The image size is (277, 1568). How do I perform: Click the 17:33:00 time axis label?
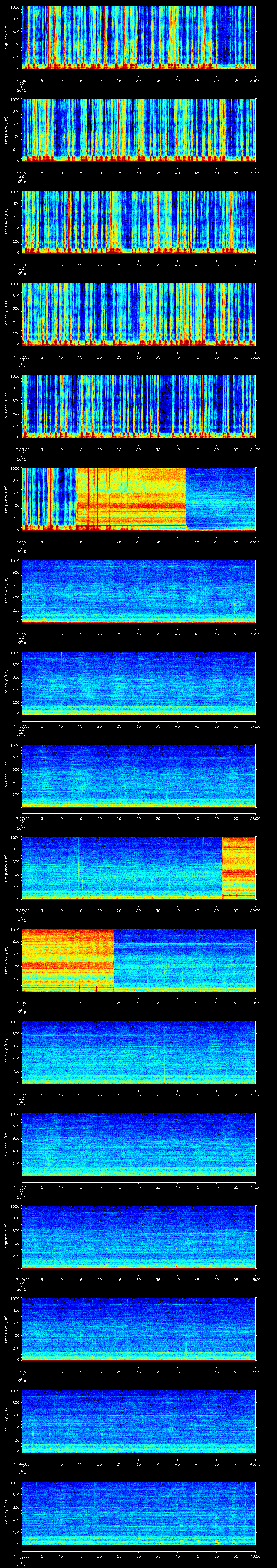coord(21,449)
